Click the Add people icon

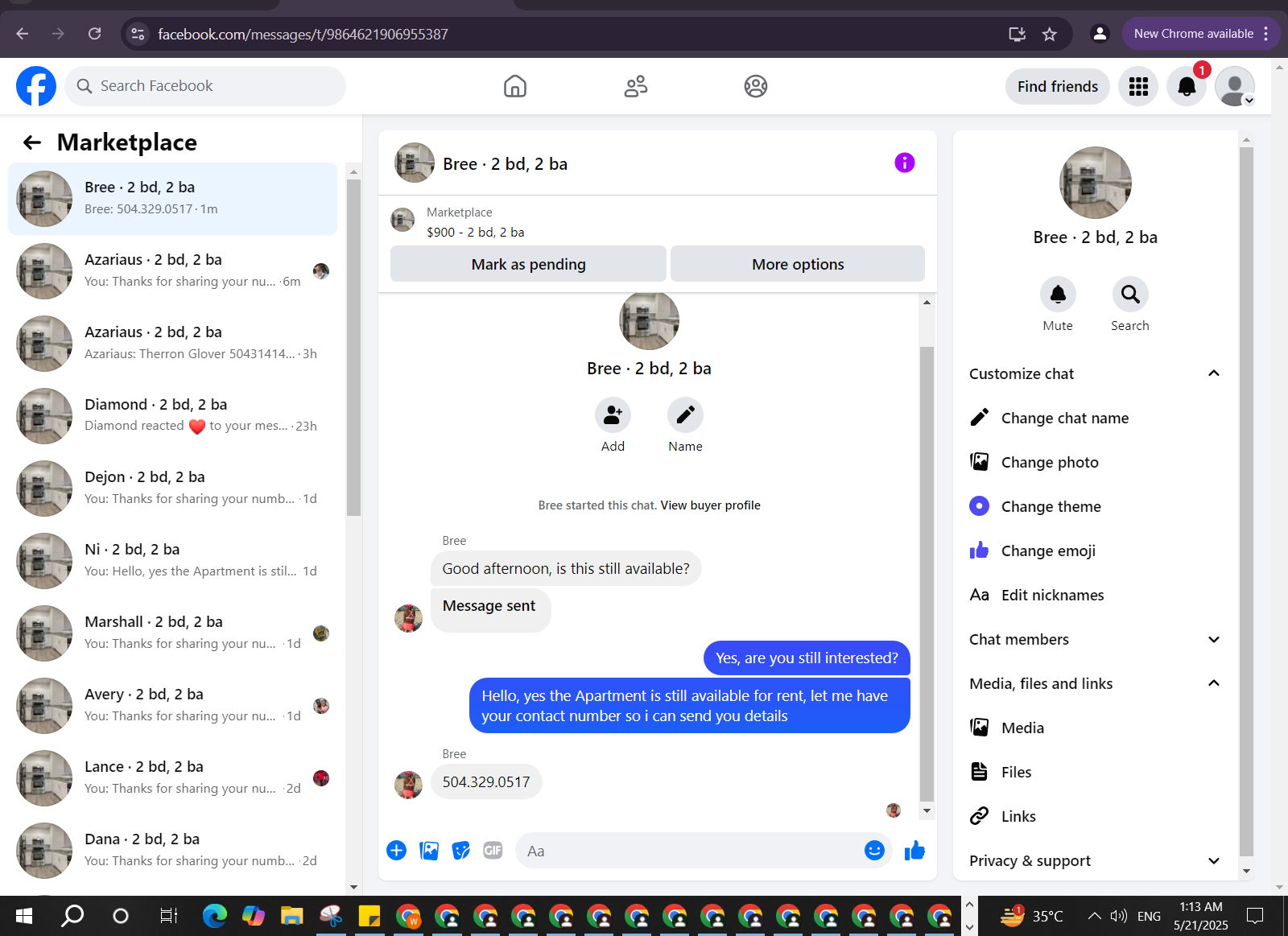pyautogui.click(x=613, y=415)
